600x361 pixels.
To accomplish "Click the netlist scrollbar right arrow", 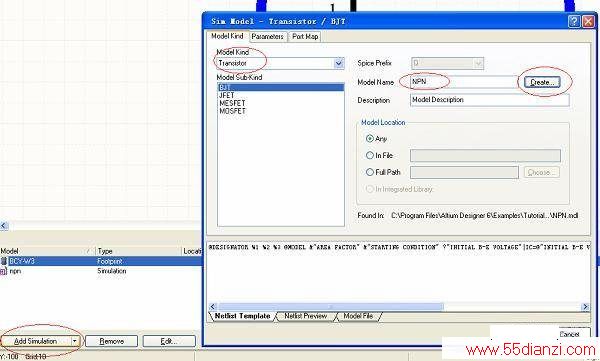I will coord(585,306).
